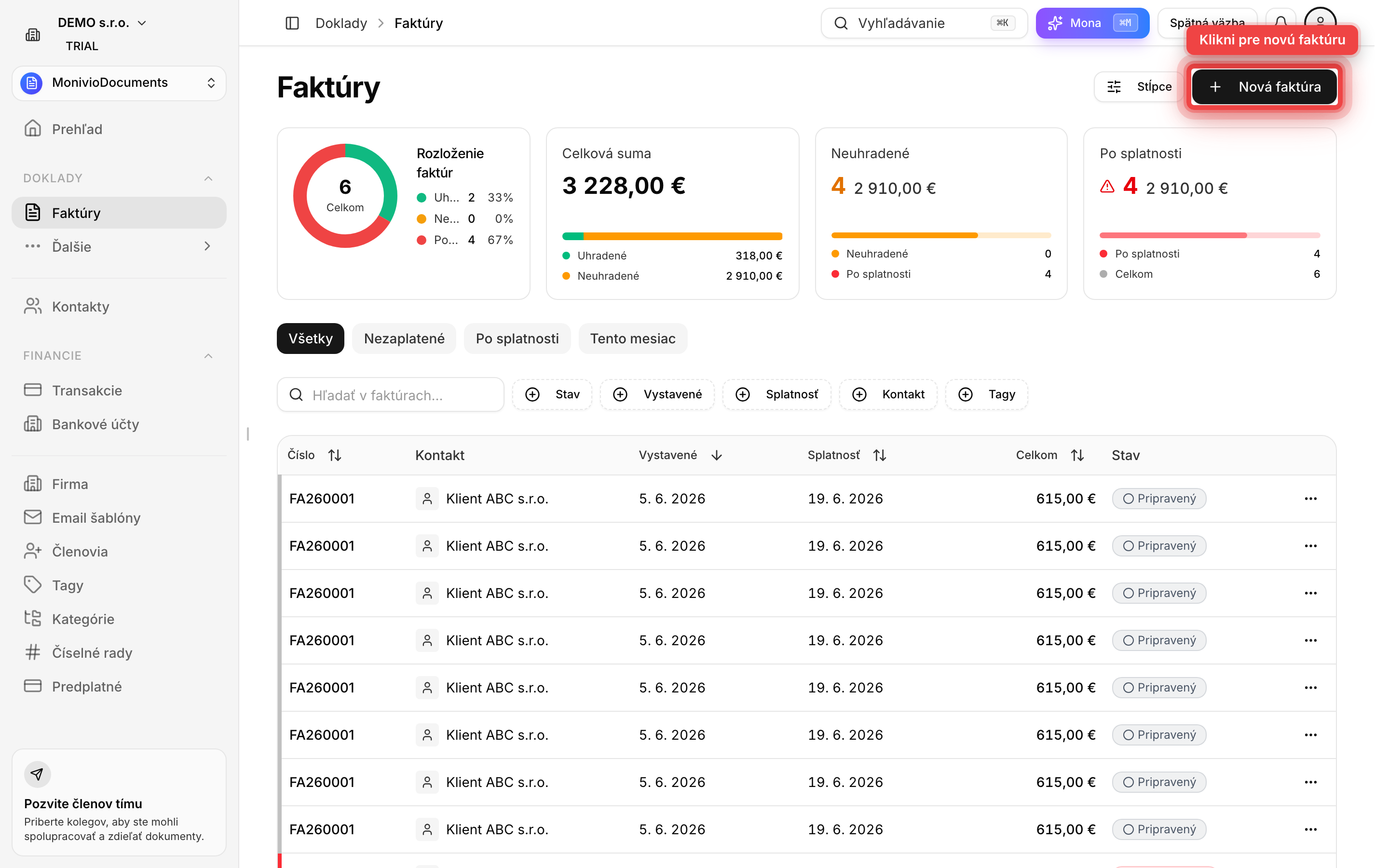This screenshot has width=1389, height=868.
Task: Go to Prehľad in the sidebar
Action: 119,129
